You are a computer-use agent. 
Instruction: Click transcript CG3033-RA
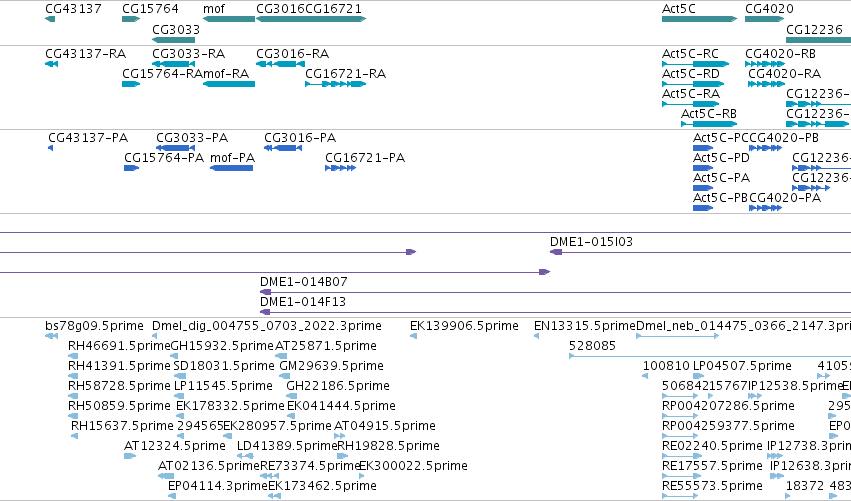174,64
